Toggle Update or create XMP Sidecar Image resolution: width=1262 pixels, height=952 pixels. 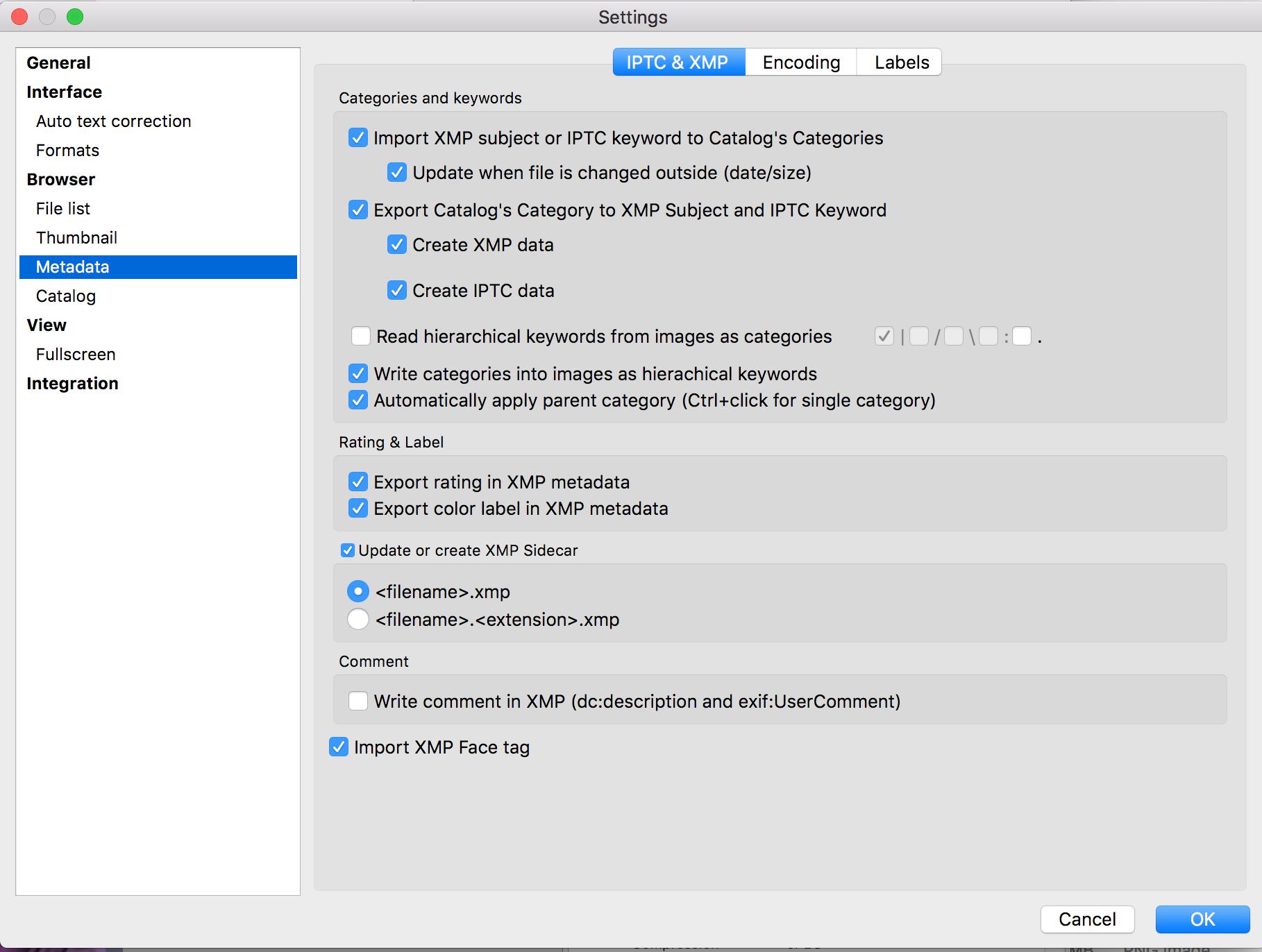click(x=348, y=551)
